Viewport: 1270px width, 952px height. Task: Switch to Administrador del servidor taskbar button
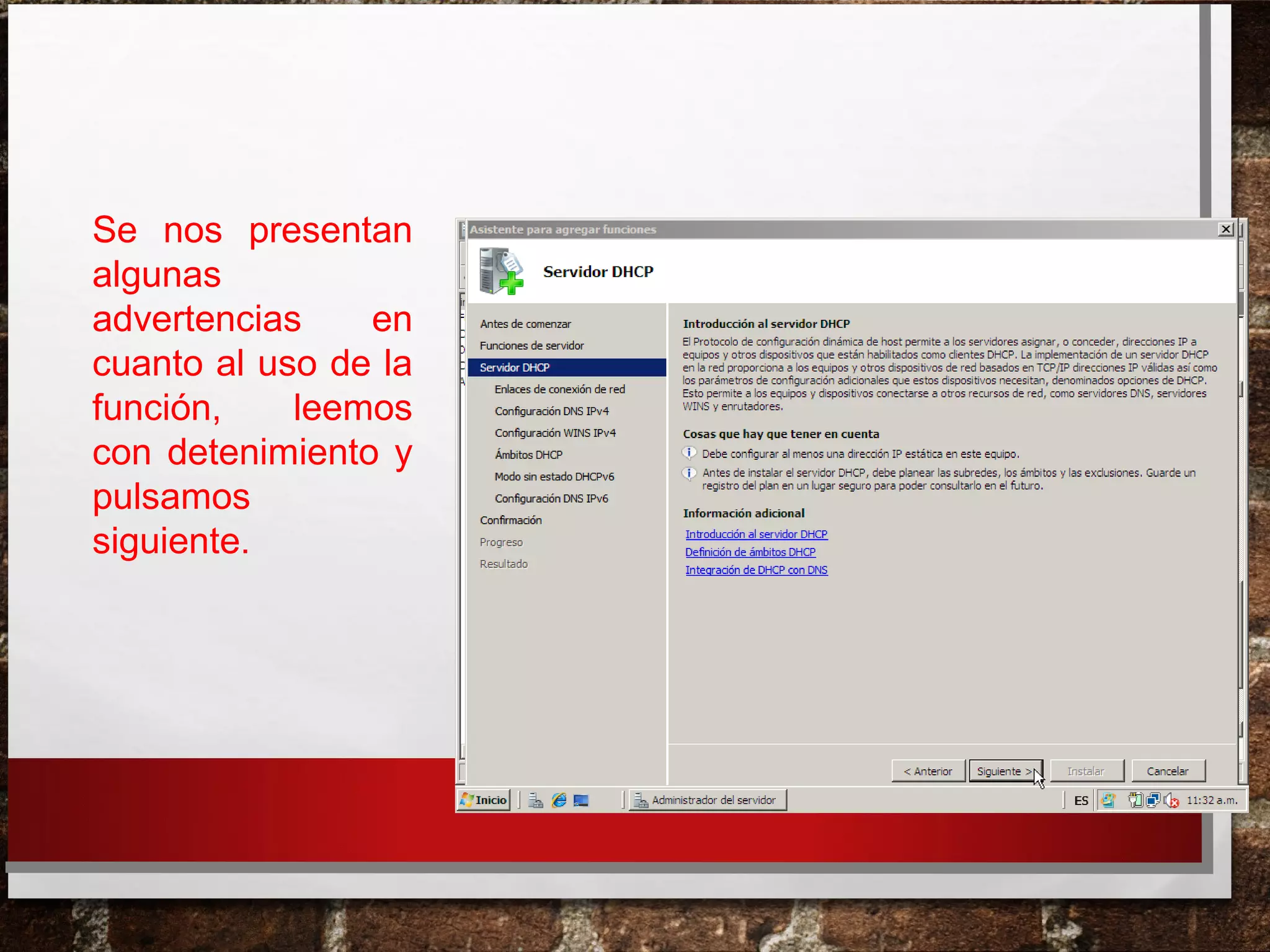[708, 800]
